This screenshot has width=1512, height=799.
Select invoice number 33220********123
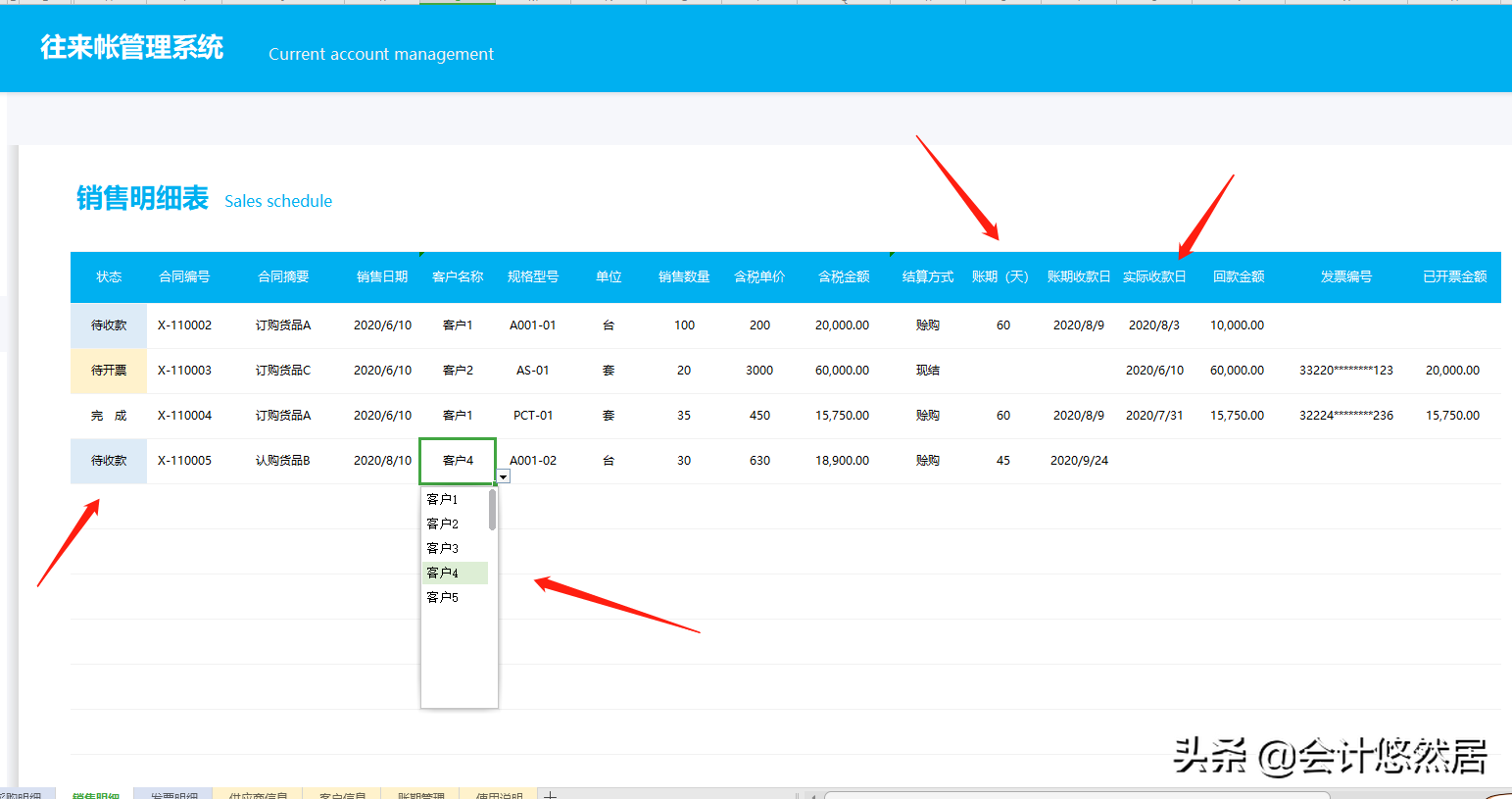coord(1346,371)
